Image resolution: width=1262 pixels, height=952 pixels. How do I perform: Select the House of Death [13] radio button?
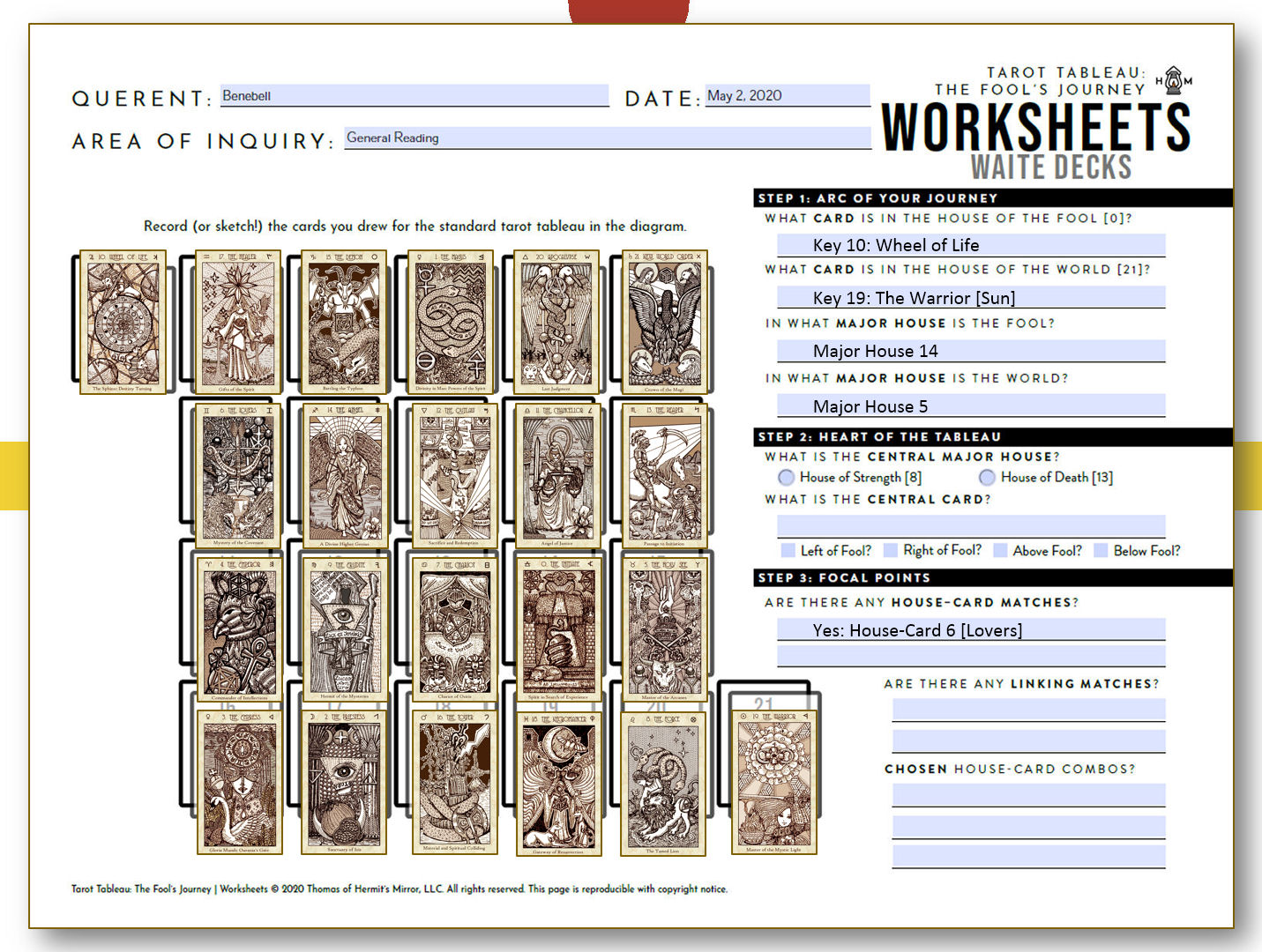click(x=987, y=477)
